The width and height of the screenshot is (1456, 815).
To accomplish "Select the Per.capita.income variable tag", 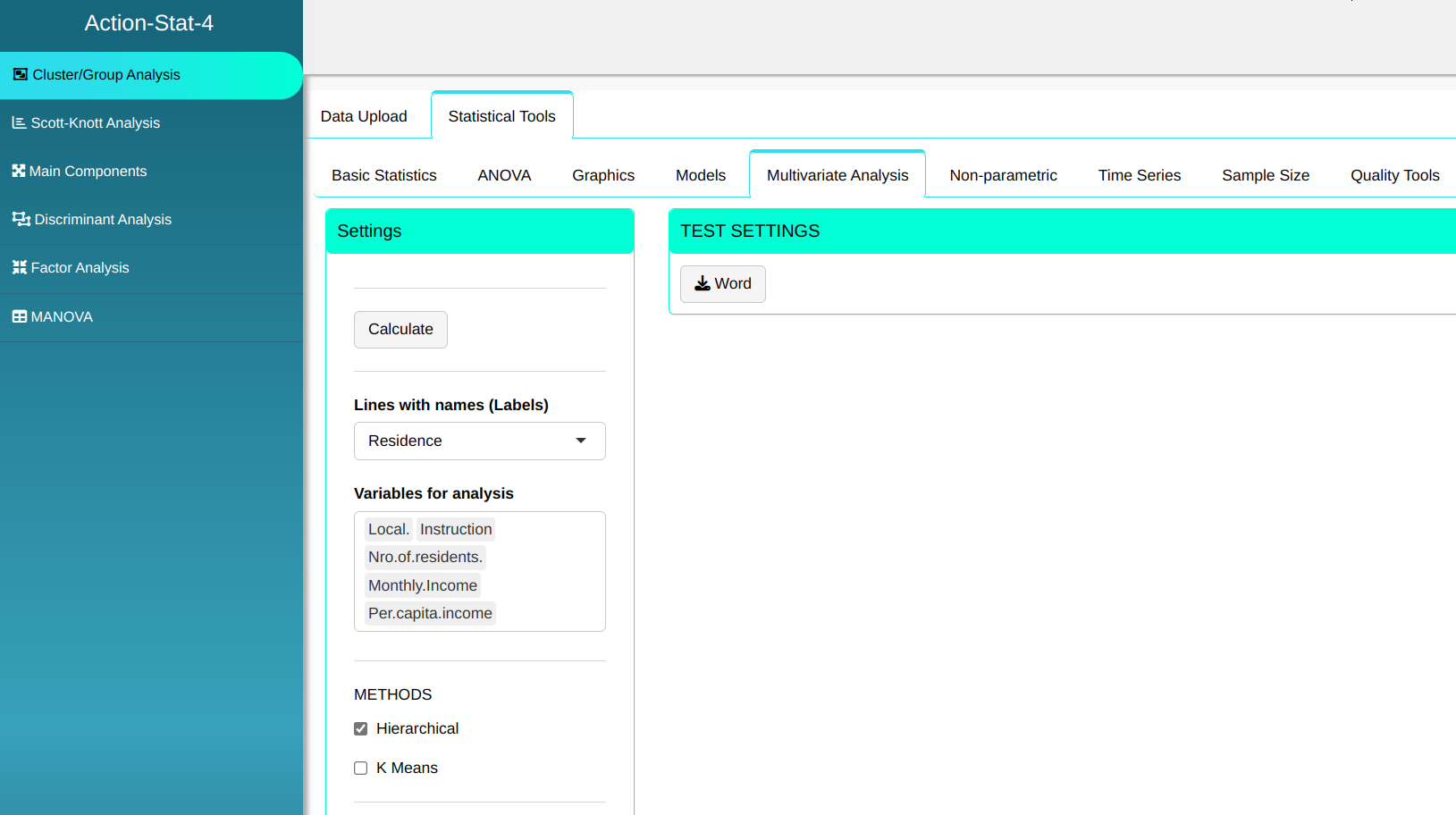I will click(x=430, y=614).
